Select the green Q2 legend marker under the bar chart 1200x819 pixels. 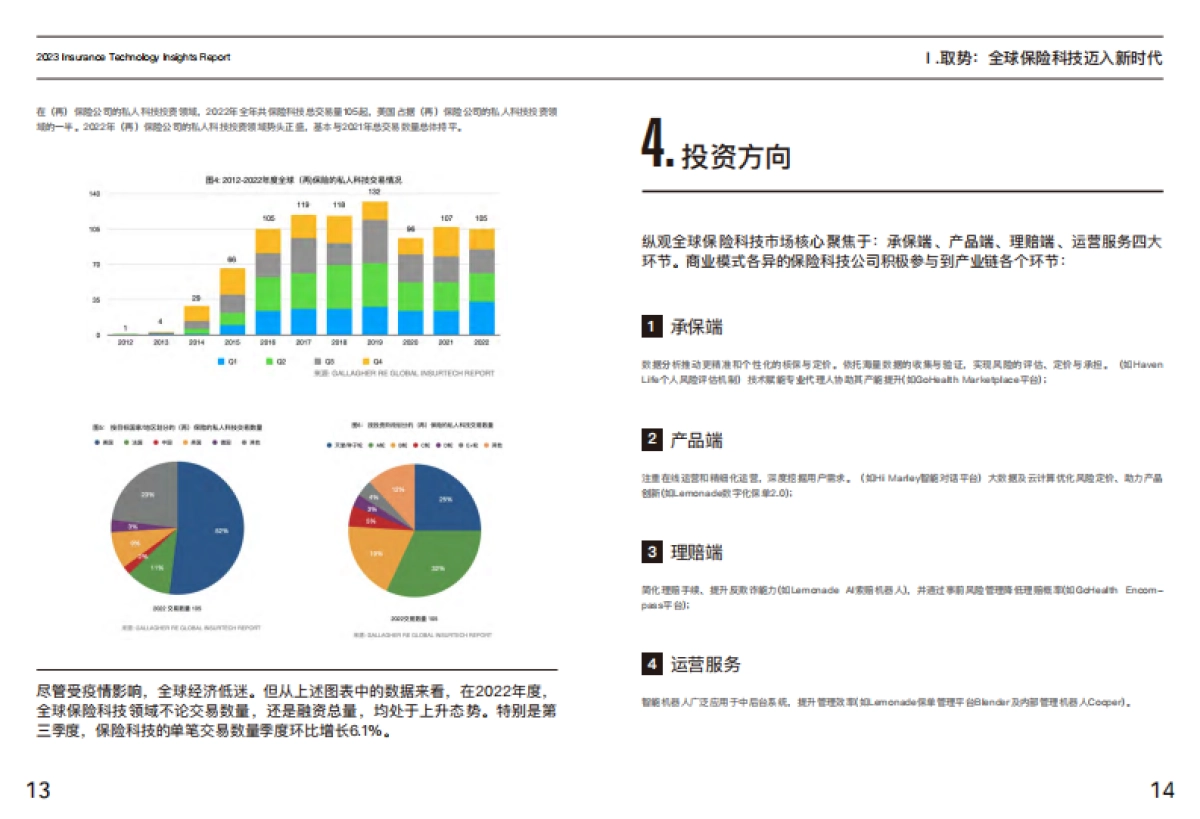[x=268, y=361]
